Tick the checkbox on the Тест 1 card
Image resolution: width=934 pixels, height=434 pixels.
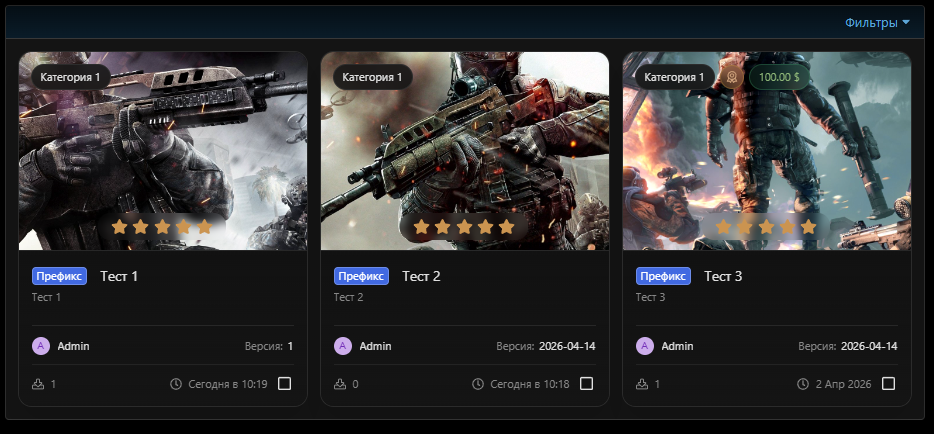point(285,384)
